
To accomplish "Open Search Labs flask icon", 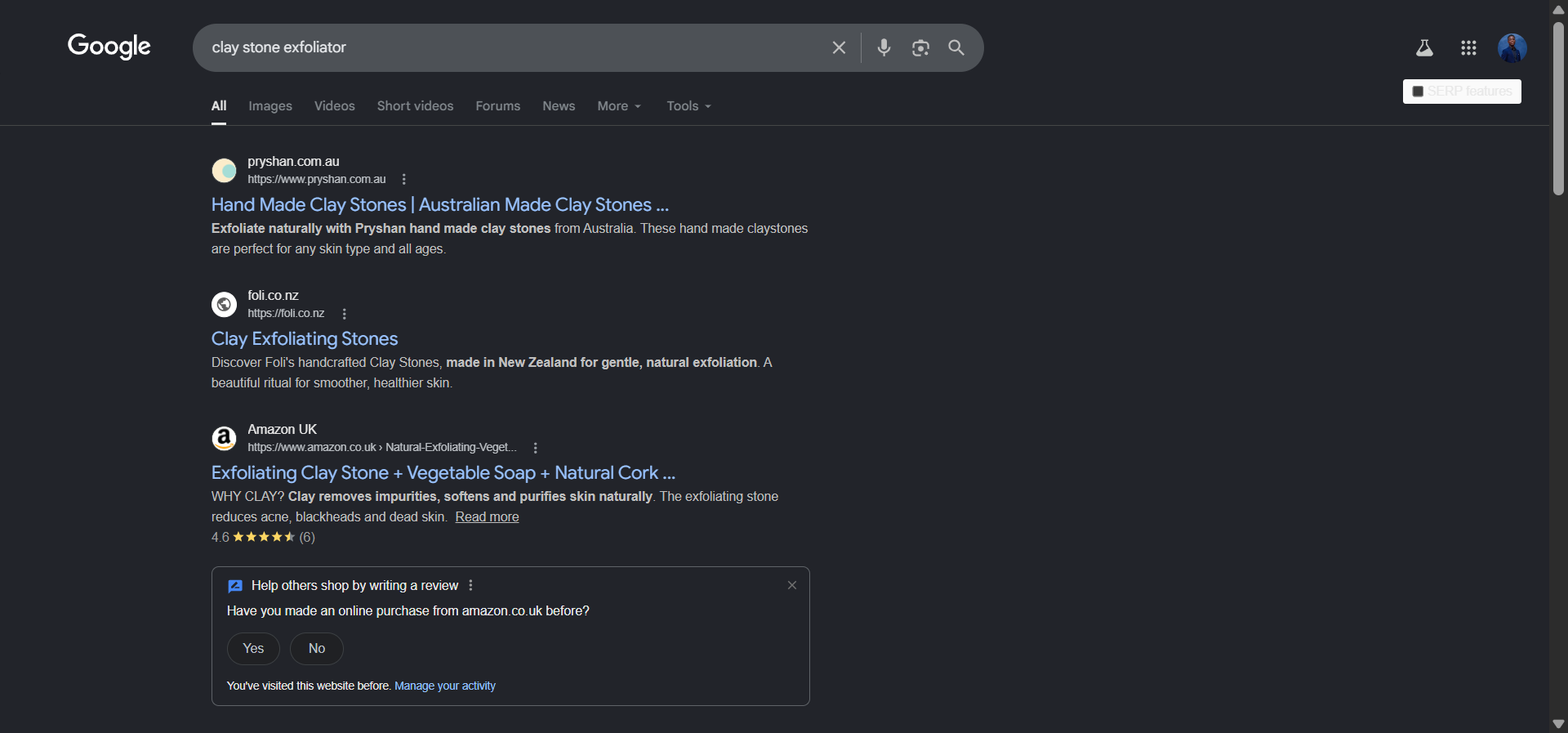I will coord(1424,48).
